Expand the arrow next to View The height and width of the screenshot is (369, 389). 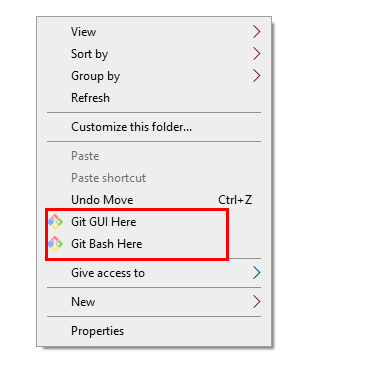256,32
